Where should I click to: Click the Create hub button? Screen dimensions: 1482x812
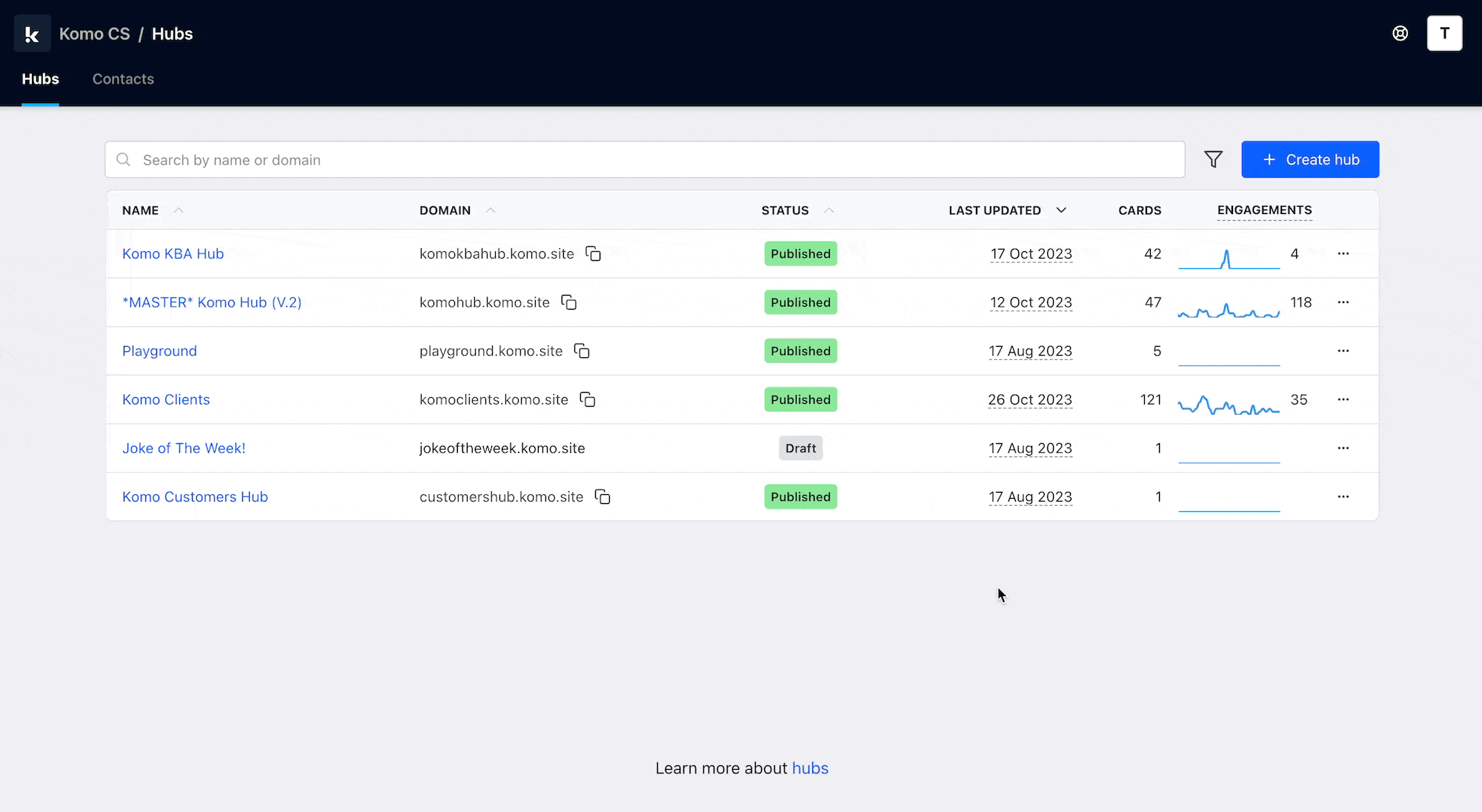click(1310, 159)
